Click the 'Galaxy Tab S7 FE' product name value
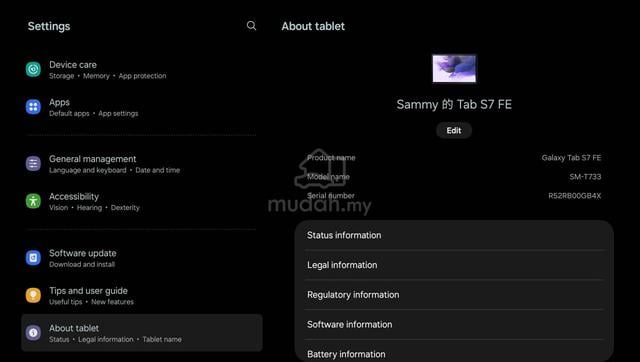Screen dimensions: 640x362 pos(571,158)
